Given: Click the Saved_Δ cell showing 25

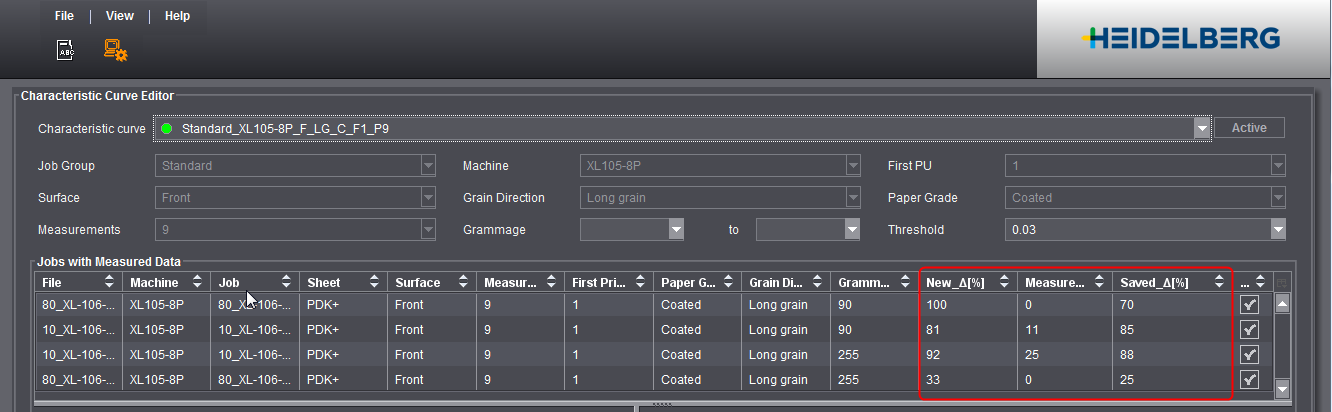Looking at the screenshot, I should 1172,380.
